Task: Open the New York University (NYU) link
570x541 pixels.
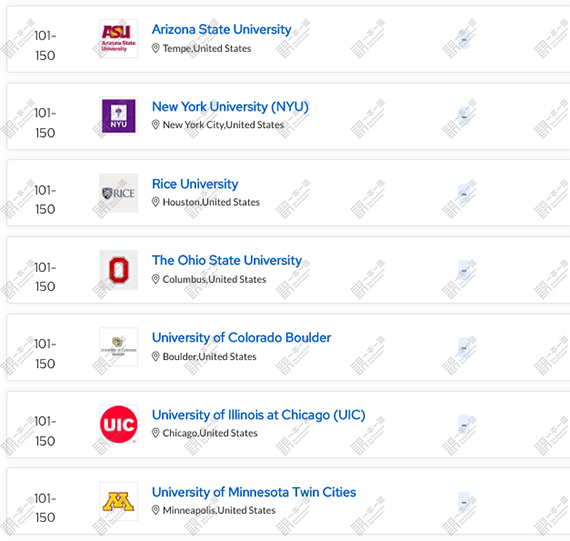Action: click(230, 107)
